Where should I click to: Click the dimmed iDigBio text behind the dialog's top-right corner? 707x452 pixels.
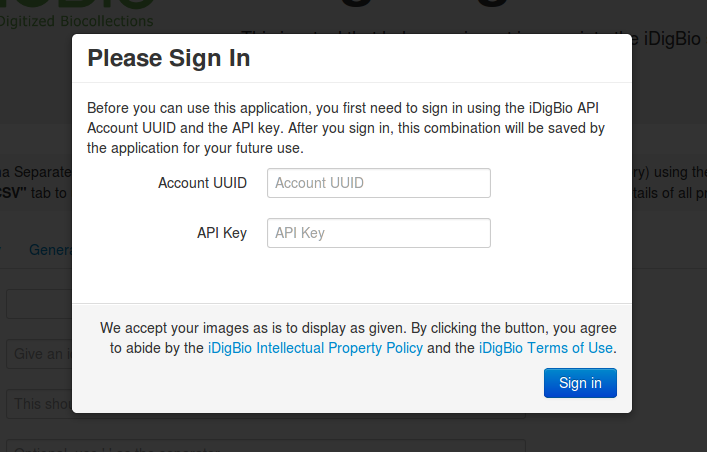point(672,39)
